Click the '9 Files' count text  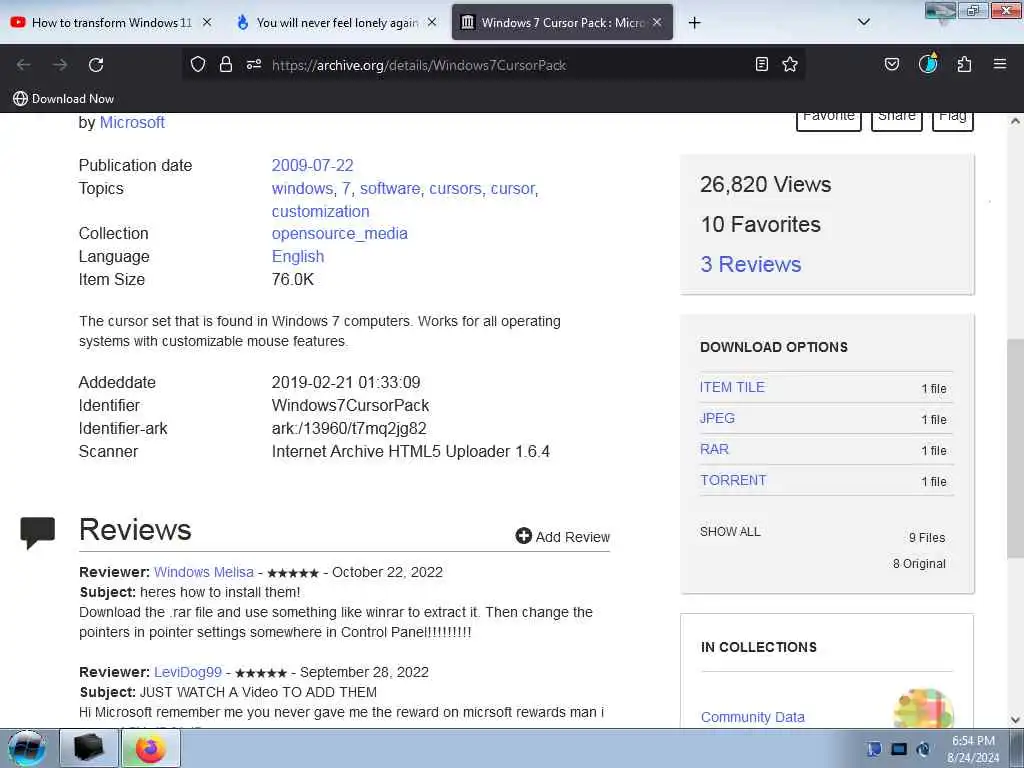click(x=927, y=537)
